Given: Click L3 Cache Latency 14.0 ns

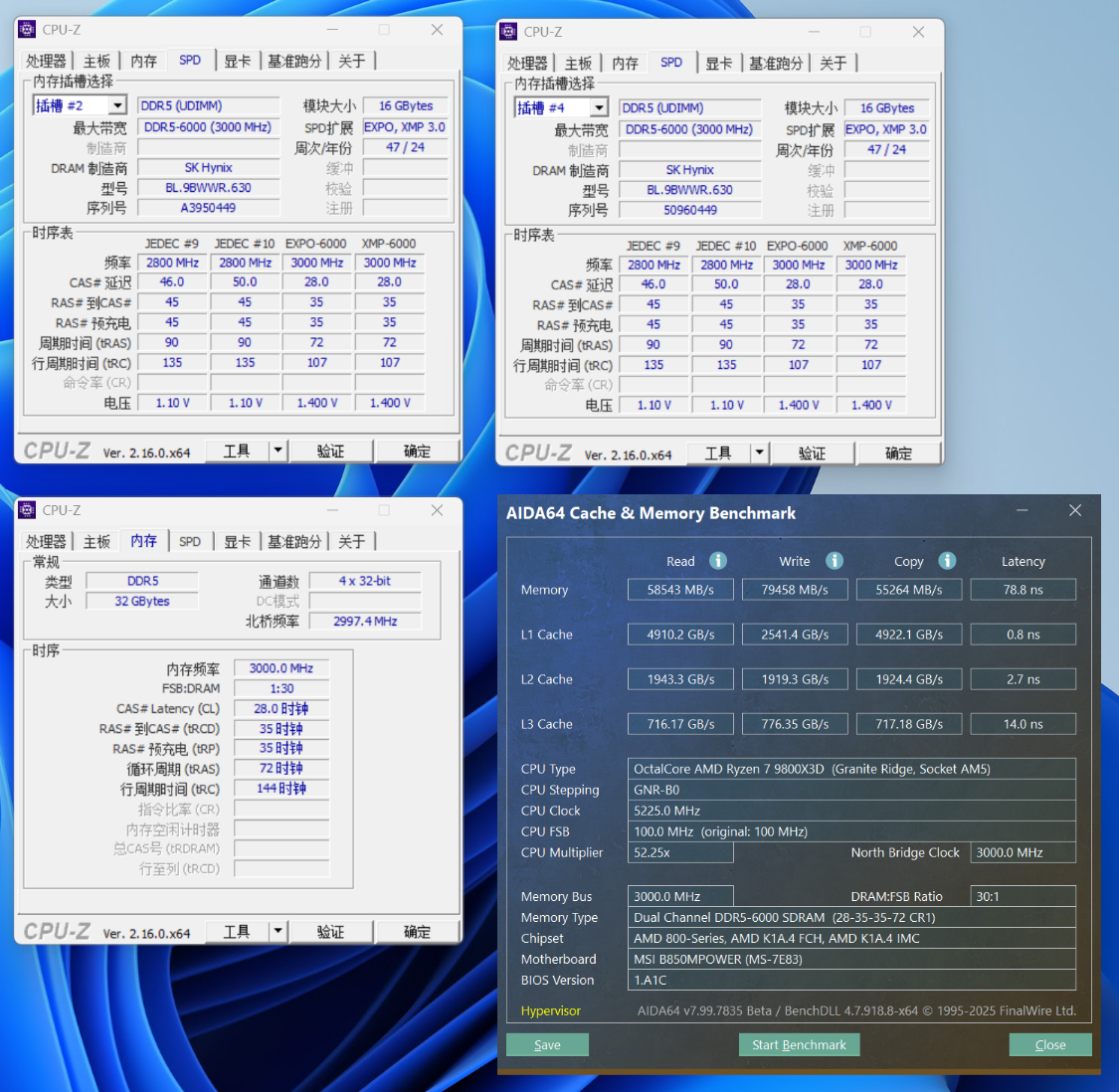Looking at the screenshot, I should click(x=1024, y=724).
